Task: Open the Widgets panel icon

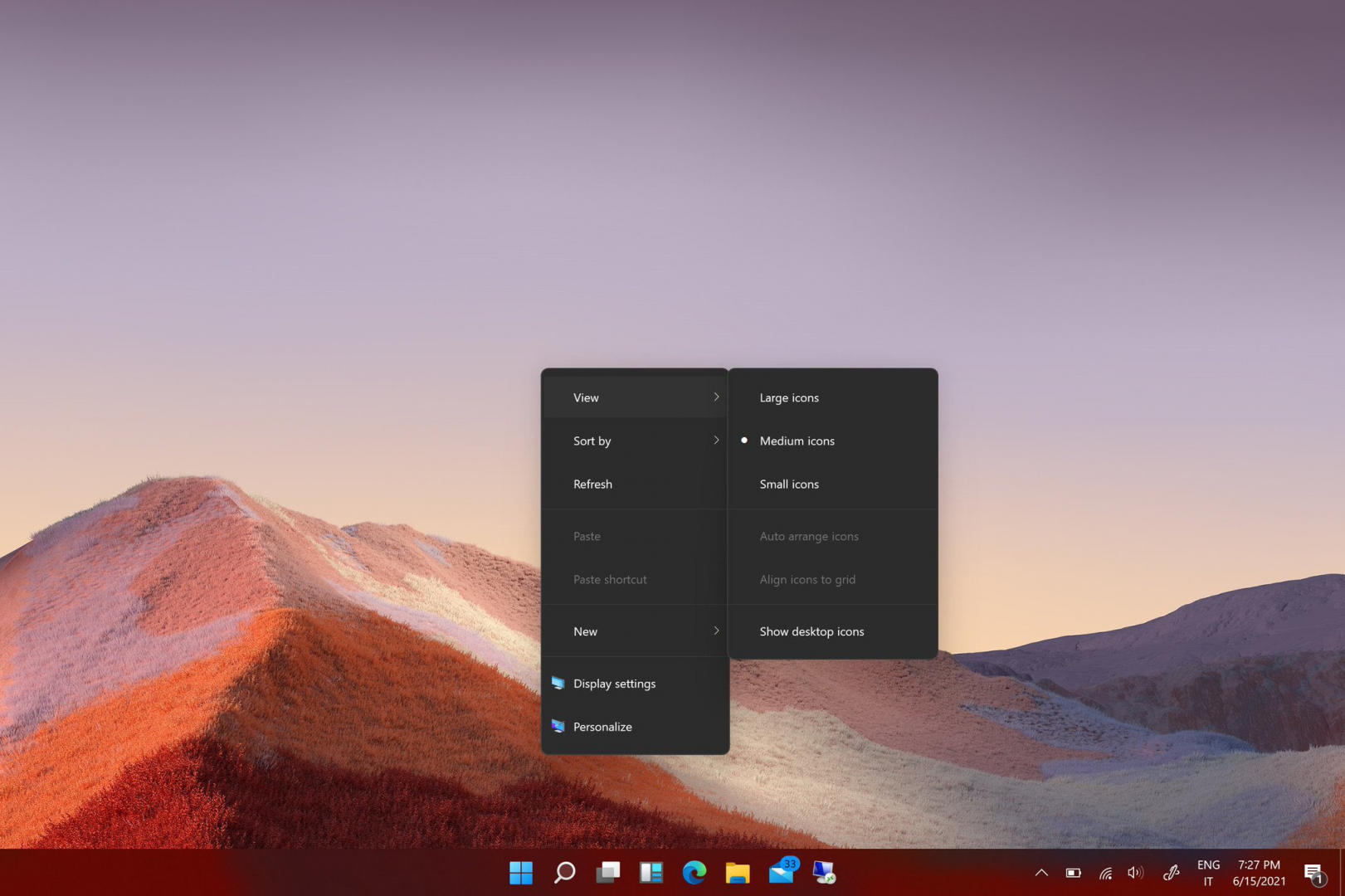Action: [651, 873]
